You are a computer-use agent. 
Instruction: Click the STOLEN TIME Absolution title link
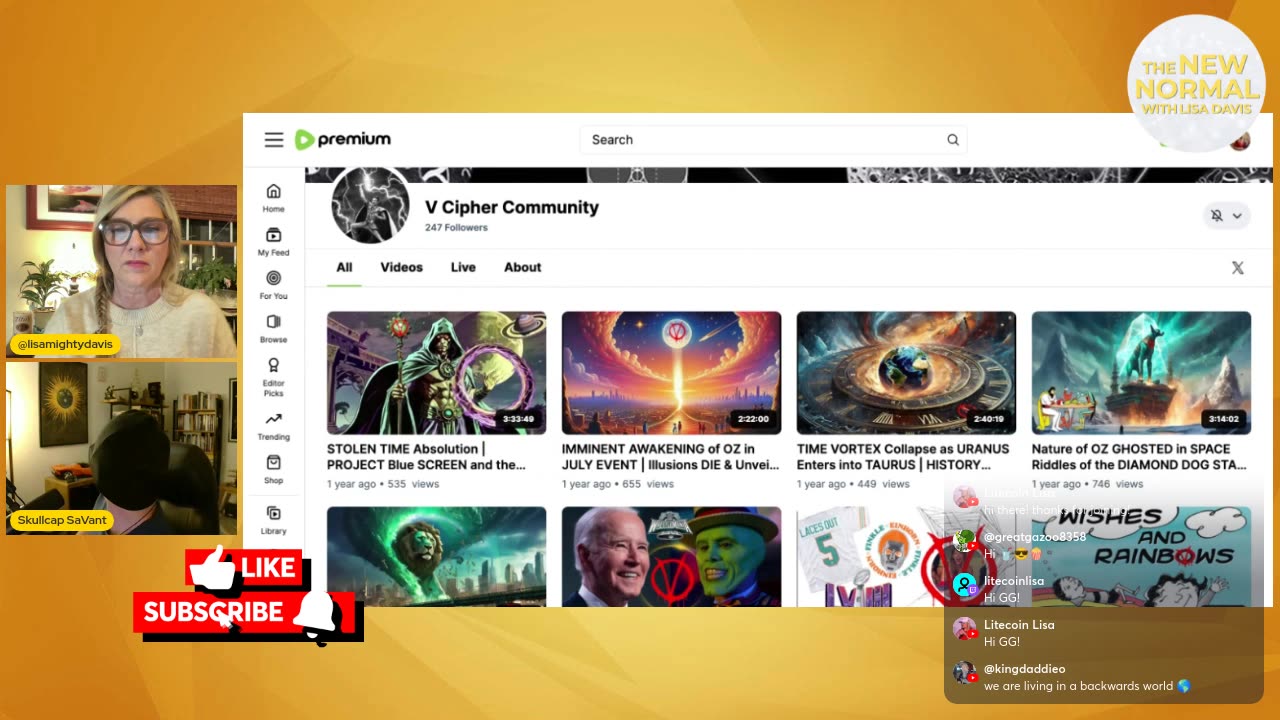click(x=426, y=457)
